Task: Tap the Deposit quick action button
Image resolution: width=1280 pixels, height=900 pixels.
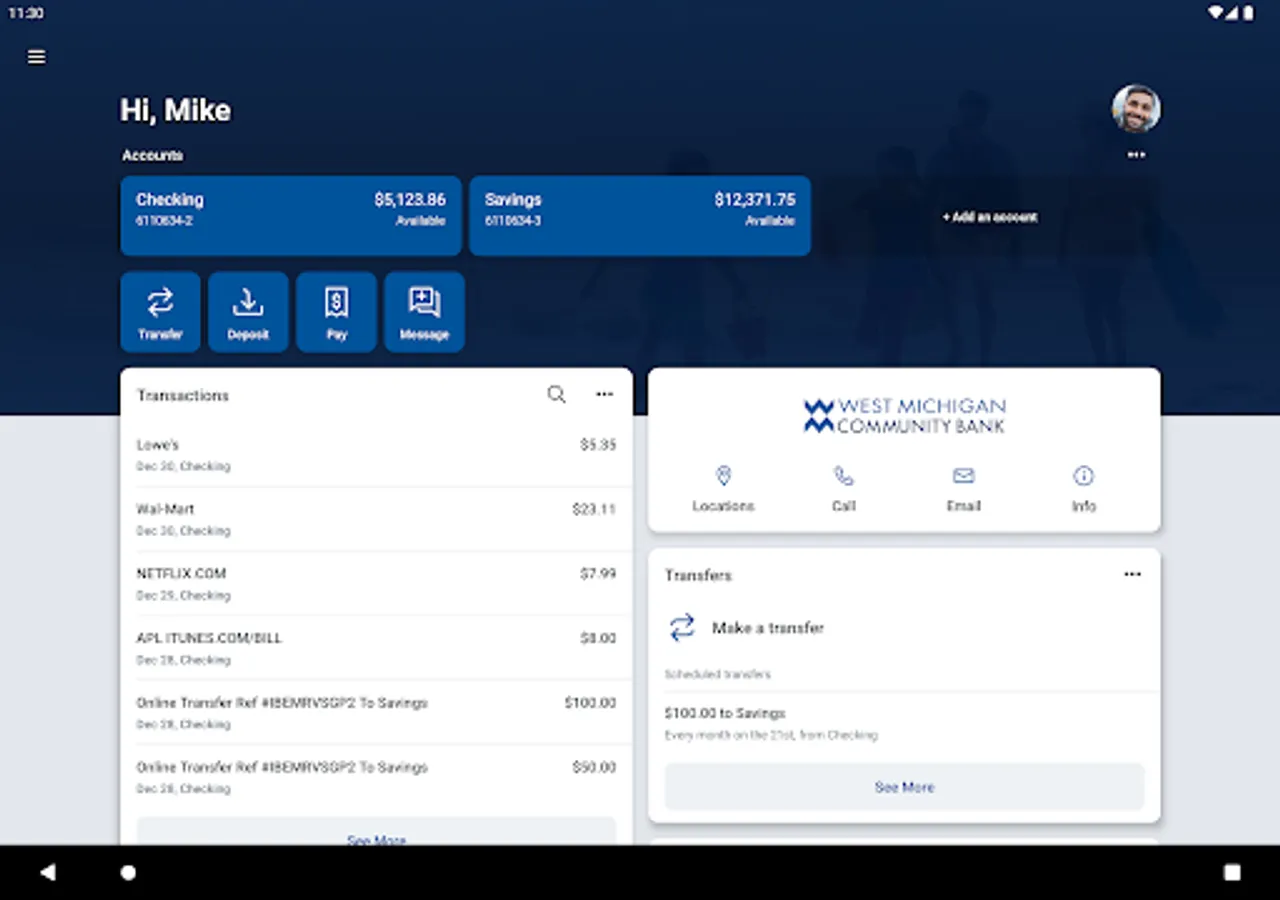Action: pyautogui.click(x=248, y=312)
